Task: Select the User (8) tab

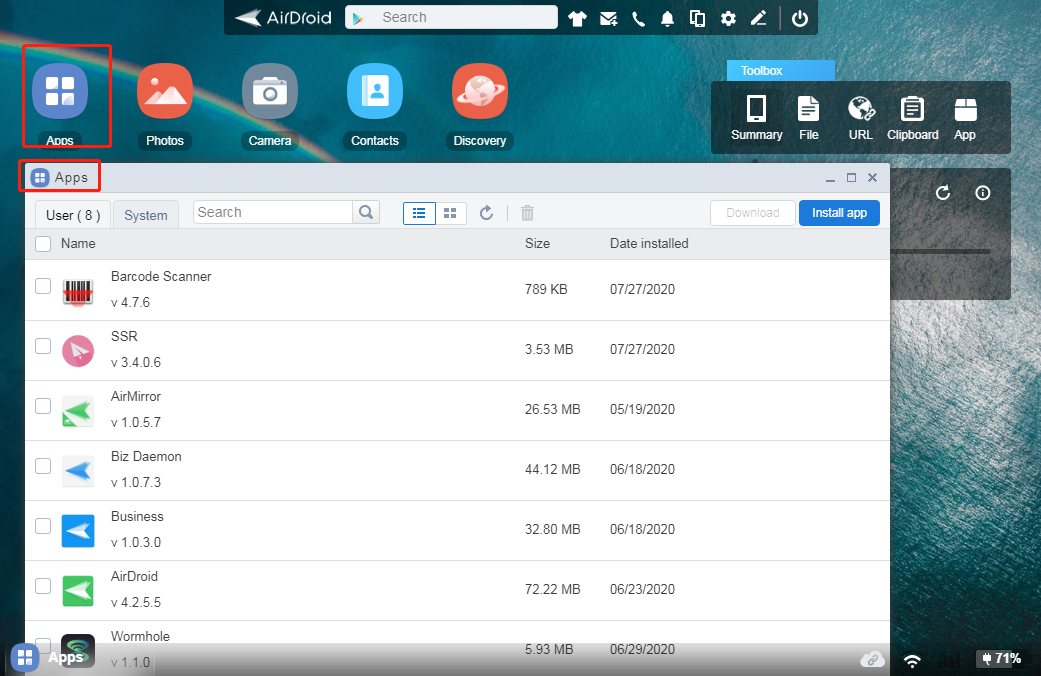Action: tap(73, 215)
